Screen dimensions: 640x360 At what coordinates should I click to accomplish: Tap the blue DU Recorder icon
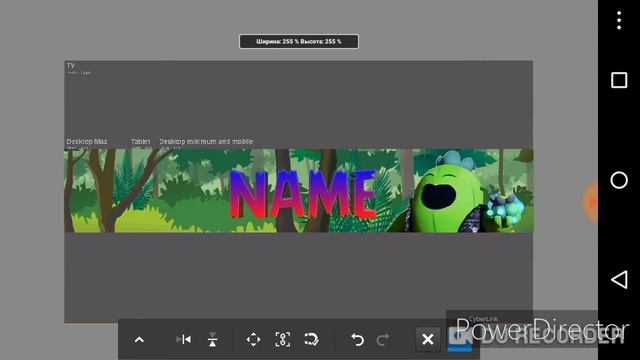point(460,338)
